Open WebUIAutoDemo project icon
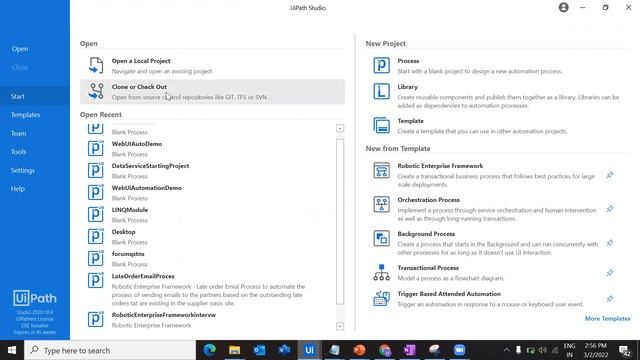640x360 pixels. [x=96, y=148]
